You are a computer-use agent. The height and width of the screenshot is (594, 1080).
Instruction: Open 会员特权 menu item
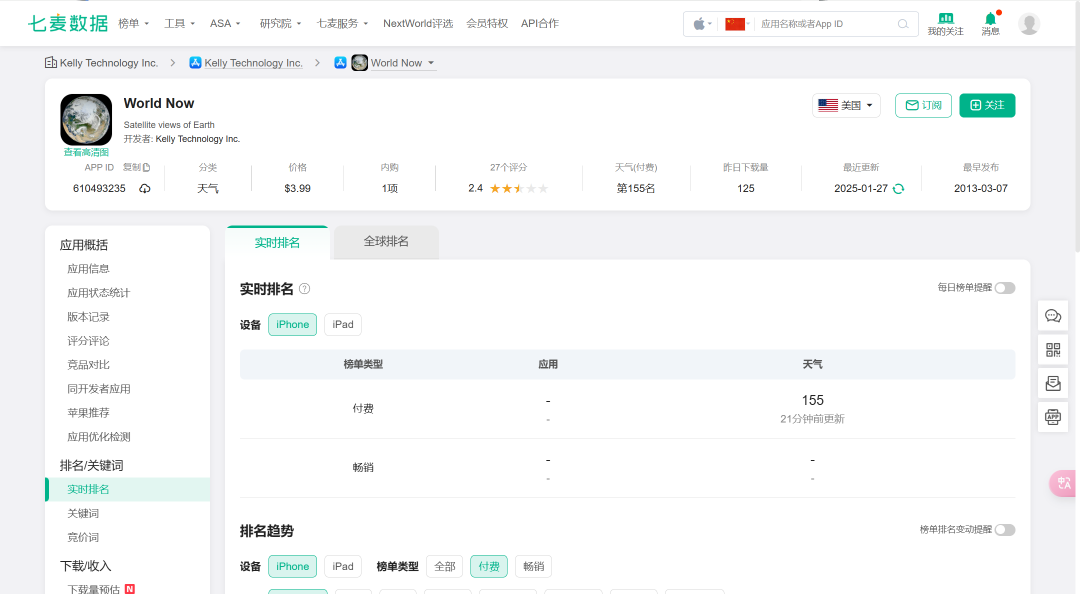[x=487, y=23]
